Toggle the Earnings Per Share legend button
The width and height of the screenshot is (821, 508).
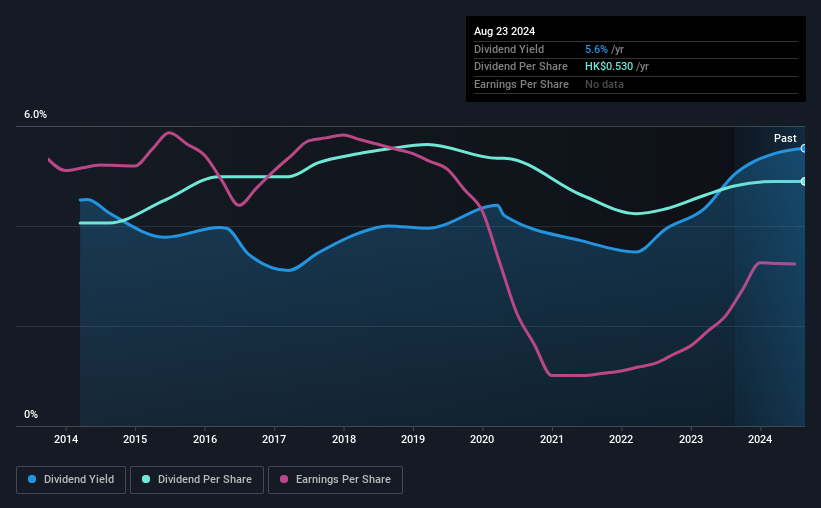coord(335,480)
